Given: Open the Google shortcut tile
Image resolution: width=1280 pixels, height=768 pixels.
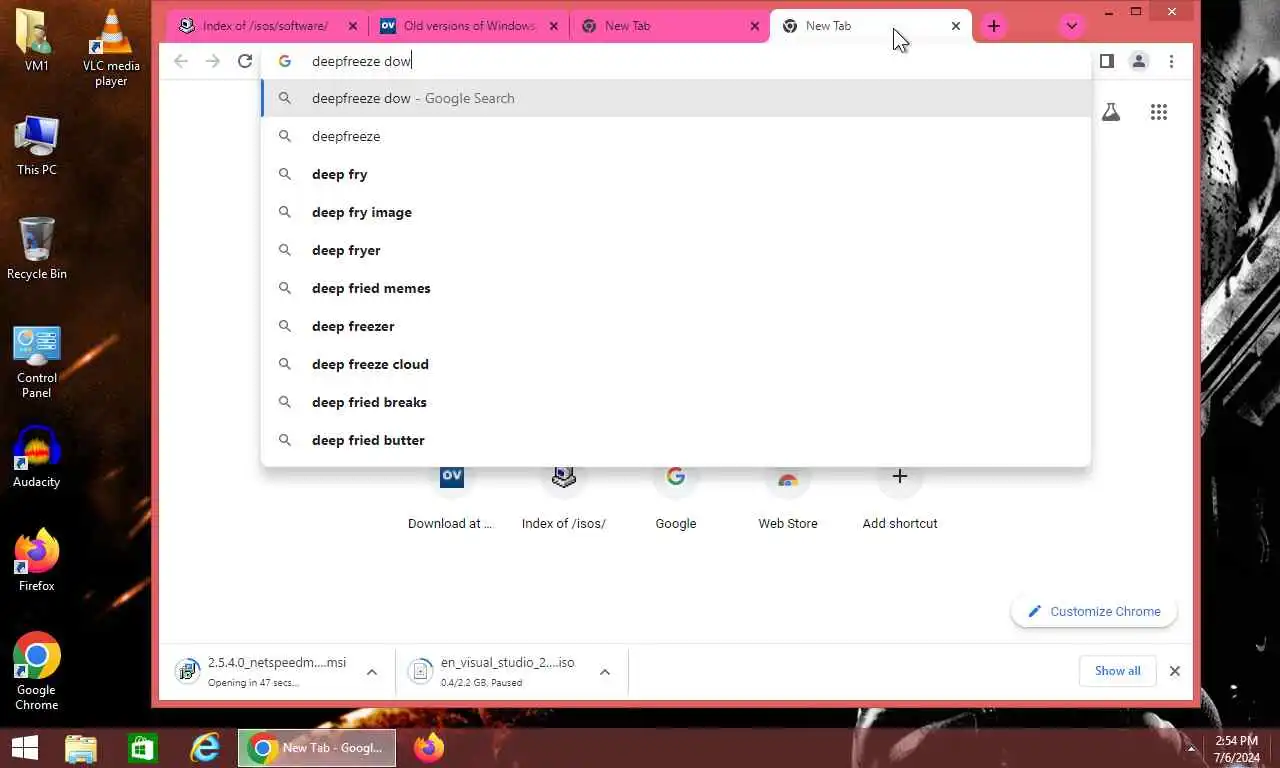Looking at the screenshot, I should click(675, 497).
